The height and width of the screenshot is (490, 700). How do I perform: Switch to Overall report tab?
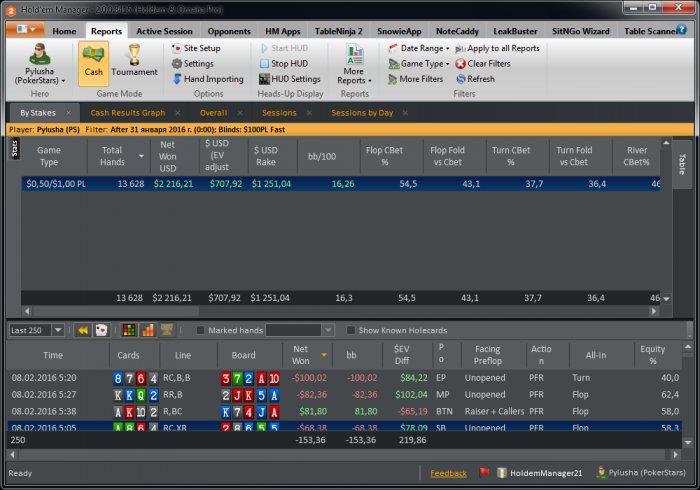click(x=213, y=113)
